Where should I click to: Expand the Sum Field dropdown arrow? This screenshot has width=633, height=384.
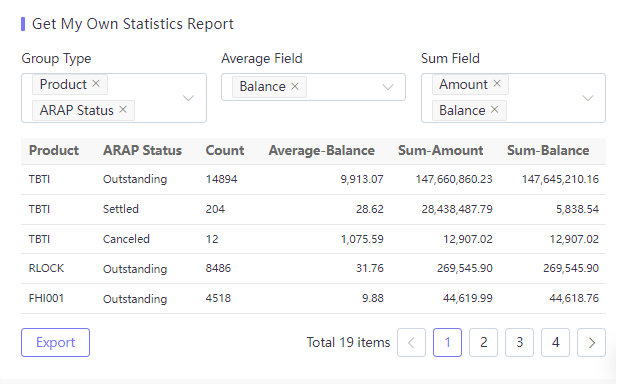(x=587, y=98)
